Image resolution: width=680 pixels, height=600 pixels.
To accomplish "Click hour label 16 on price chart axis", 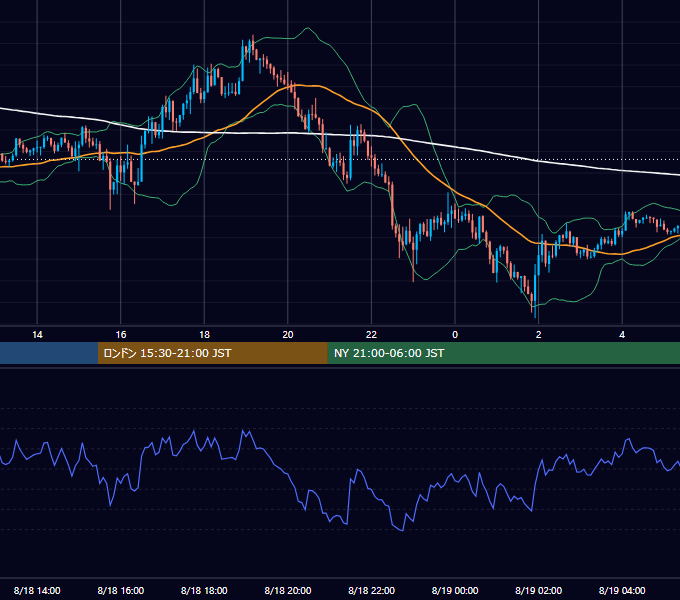I will pos(121,335).
